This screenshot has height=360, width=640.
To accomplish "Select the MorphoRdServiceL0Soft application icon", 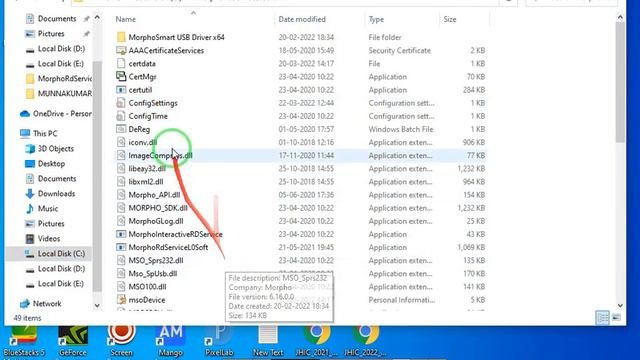I will [121, 247].
